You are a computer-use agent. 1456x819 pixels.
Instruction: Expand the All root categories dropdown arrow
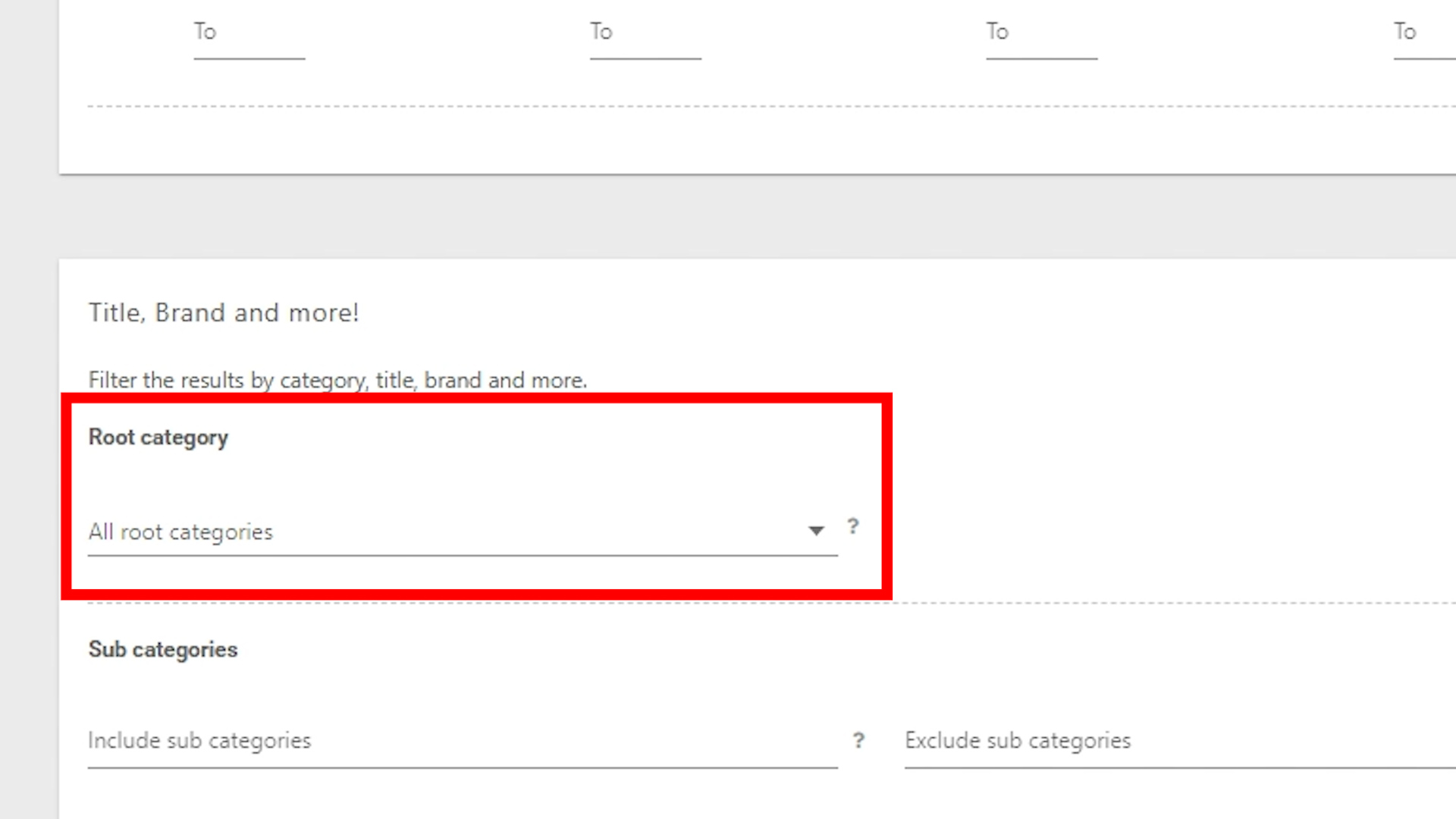tap(816, 531)
